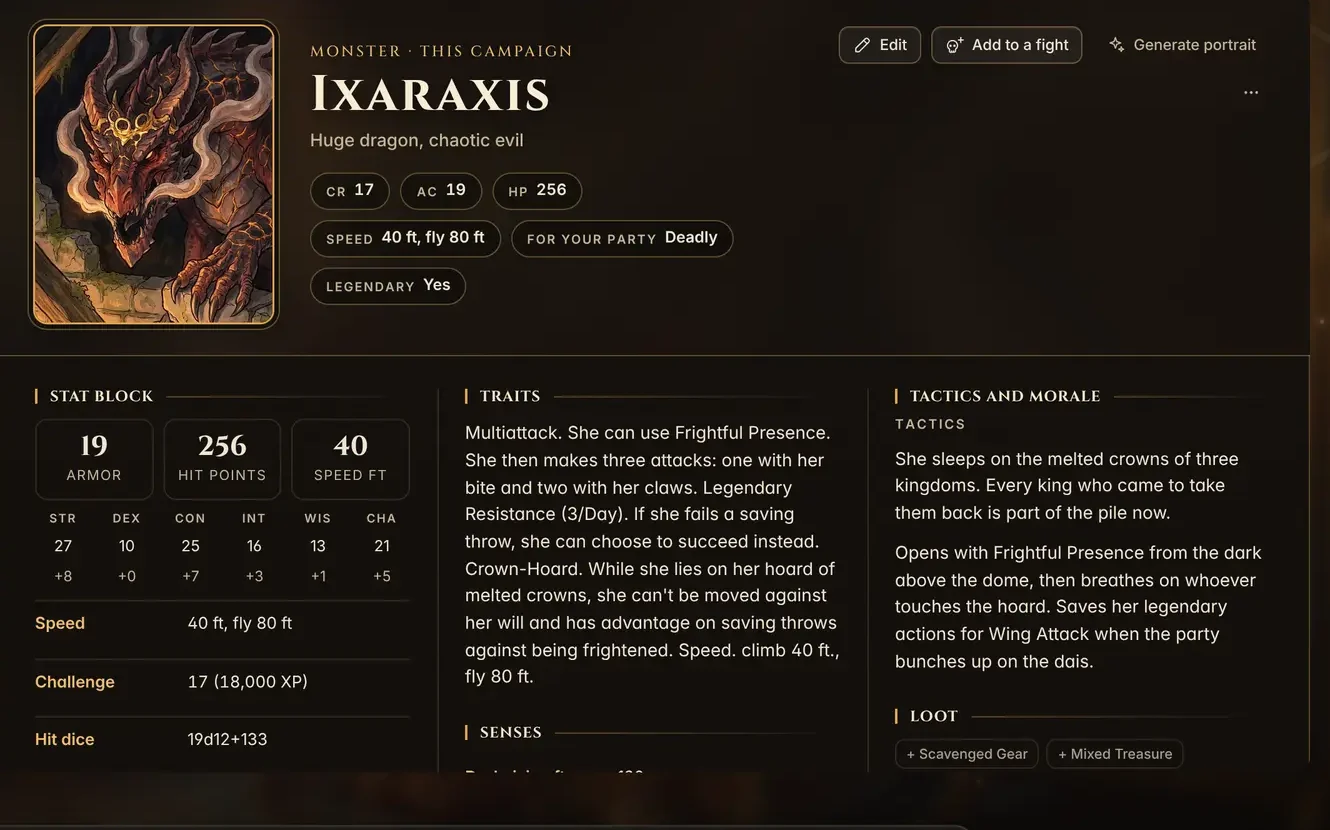1330x830 pixels.
Task: Add Scavenged Gear loot
Action: [966, 754]
